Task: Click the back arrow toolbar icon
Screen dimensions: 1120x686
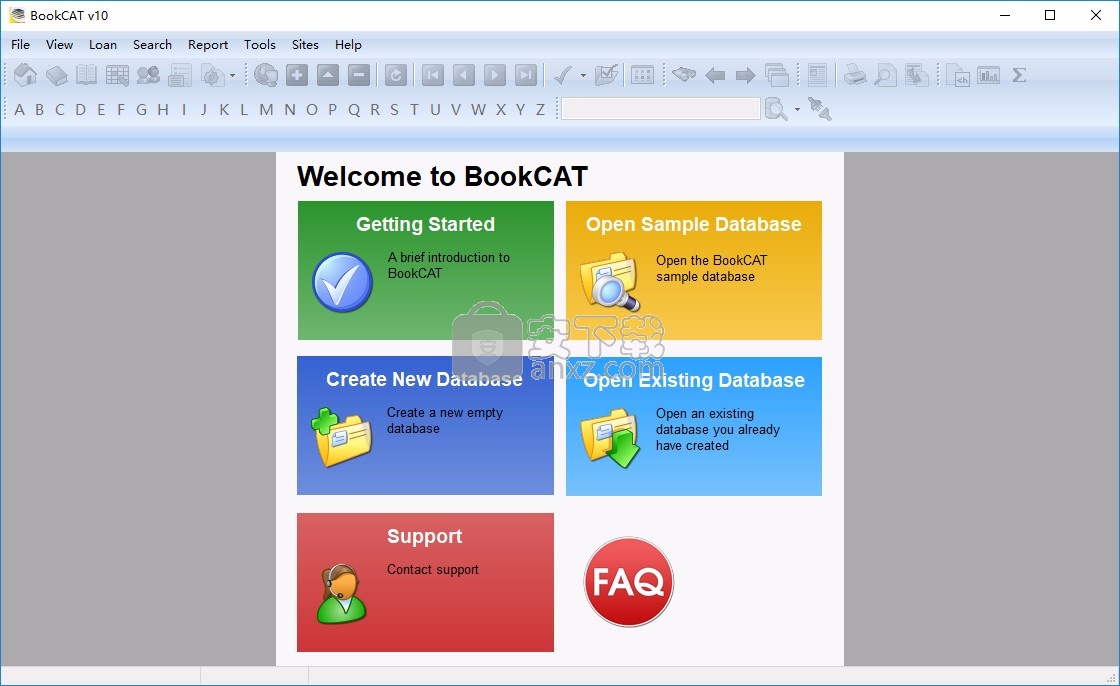Action: tap(715, 75)
